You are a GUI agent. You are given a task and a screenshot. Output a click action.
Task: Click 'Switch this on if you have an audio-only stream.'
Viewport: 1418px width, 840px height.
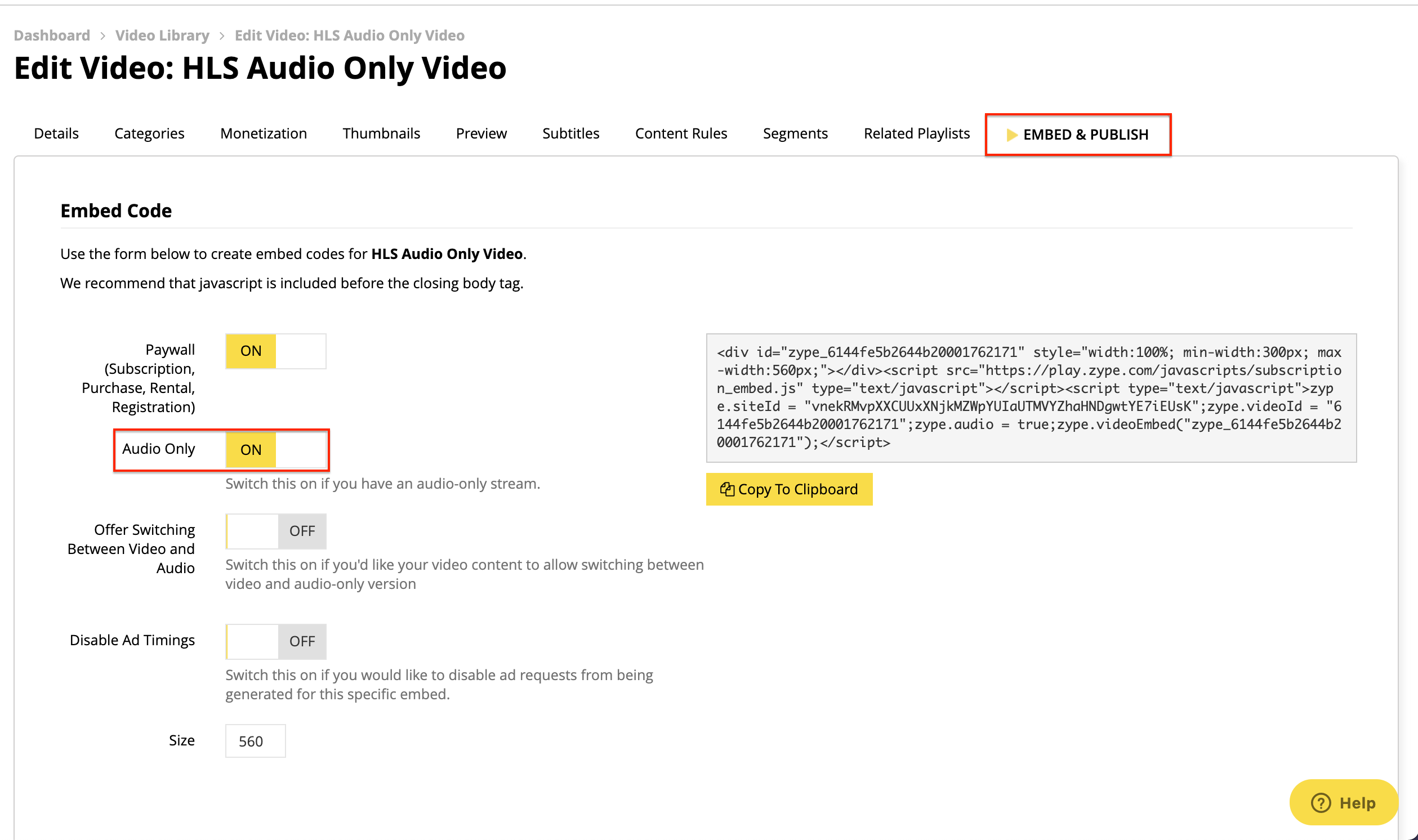(x=383, y=484)
